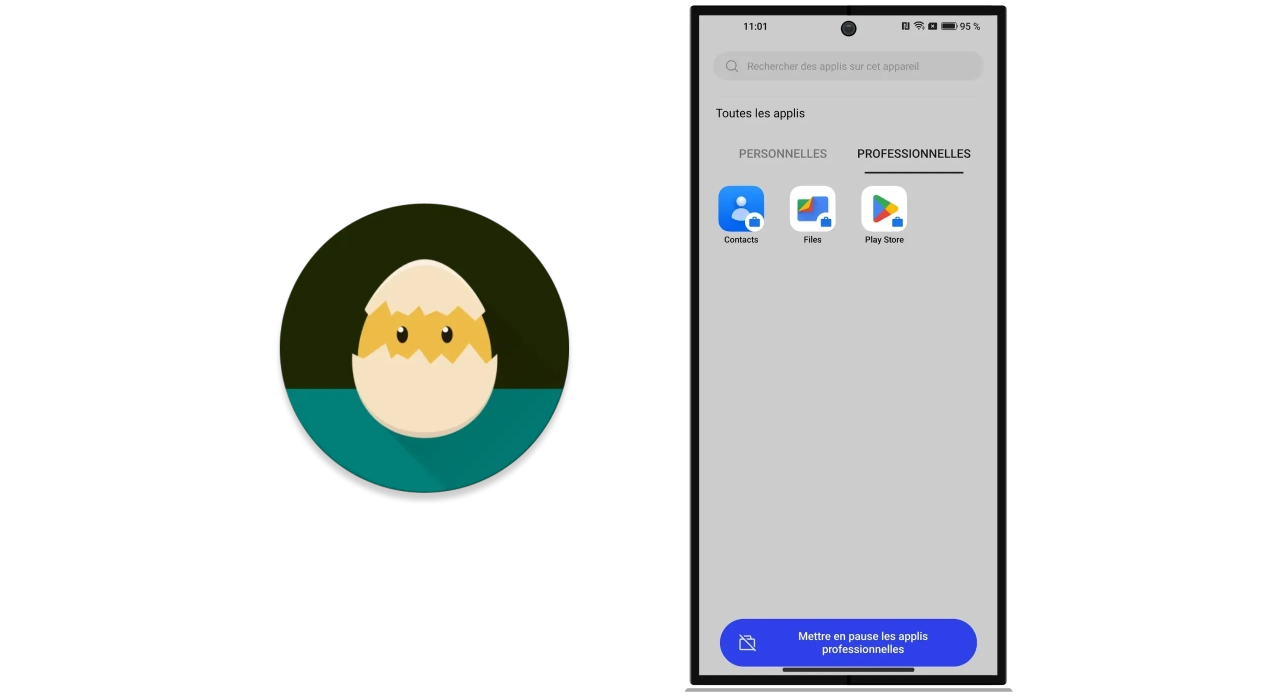Tap the bottom navigation gesture handle
1280x697 pixels.
[x=848, y=670]
